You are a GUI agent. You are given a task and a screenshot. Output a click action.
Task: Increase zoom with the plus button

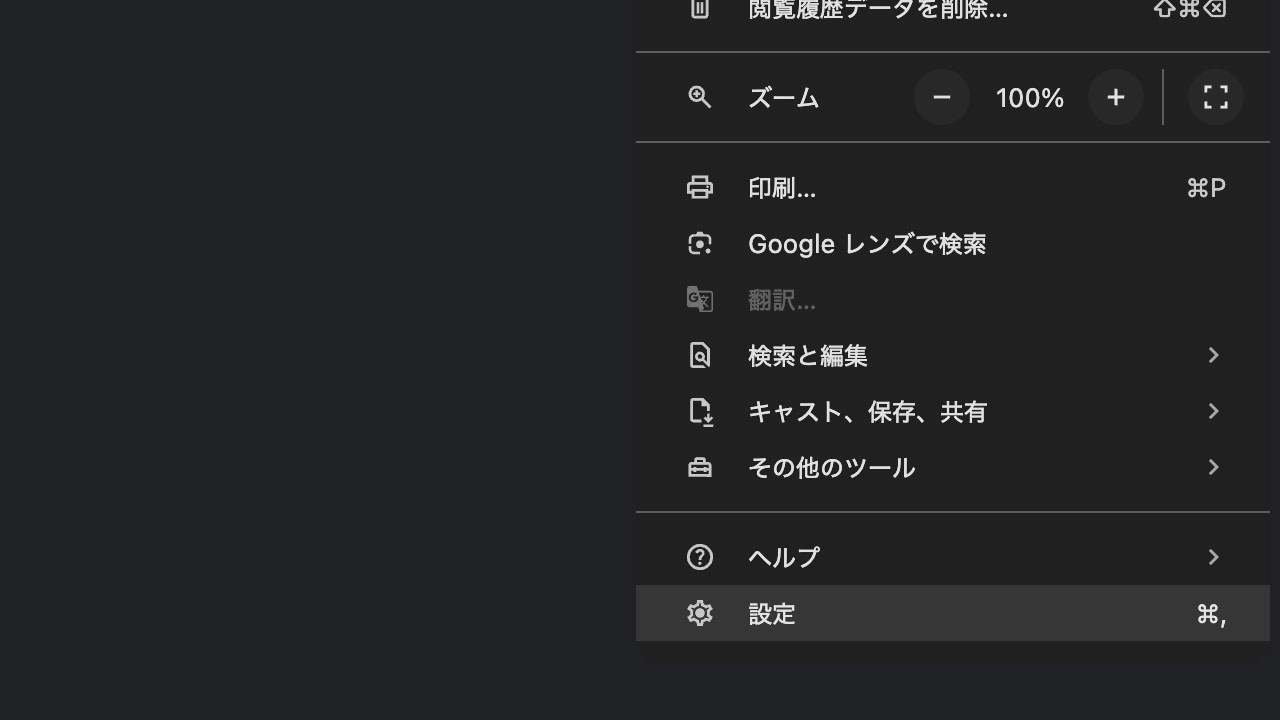pyautogui.click(x=1115, y=97)
